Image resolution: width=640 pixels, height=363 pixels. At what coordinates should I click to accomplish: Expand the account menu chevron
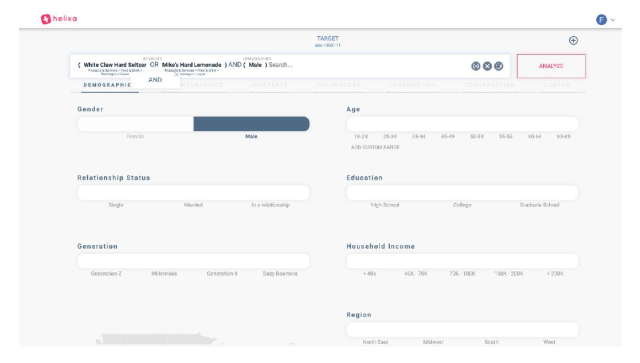tap(613, 20)
